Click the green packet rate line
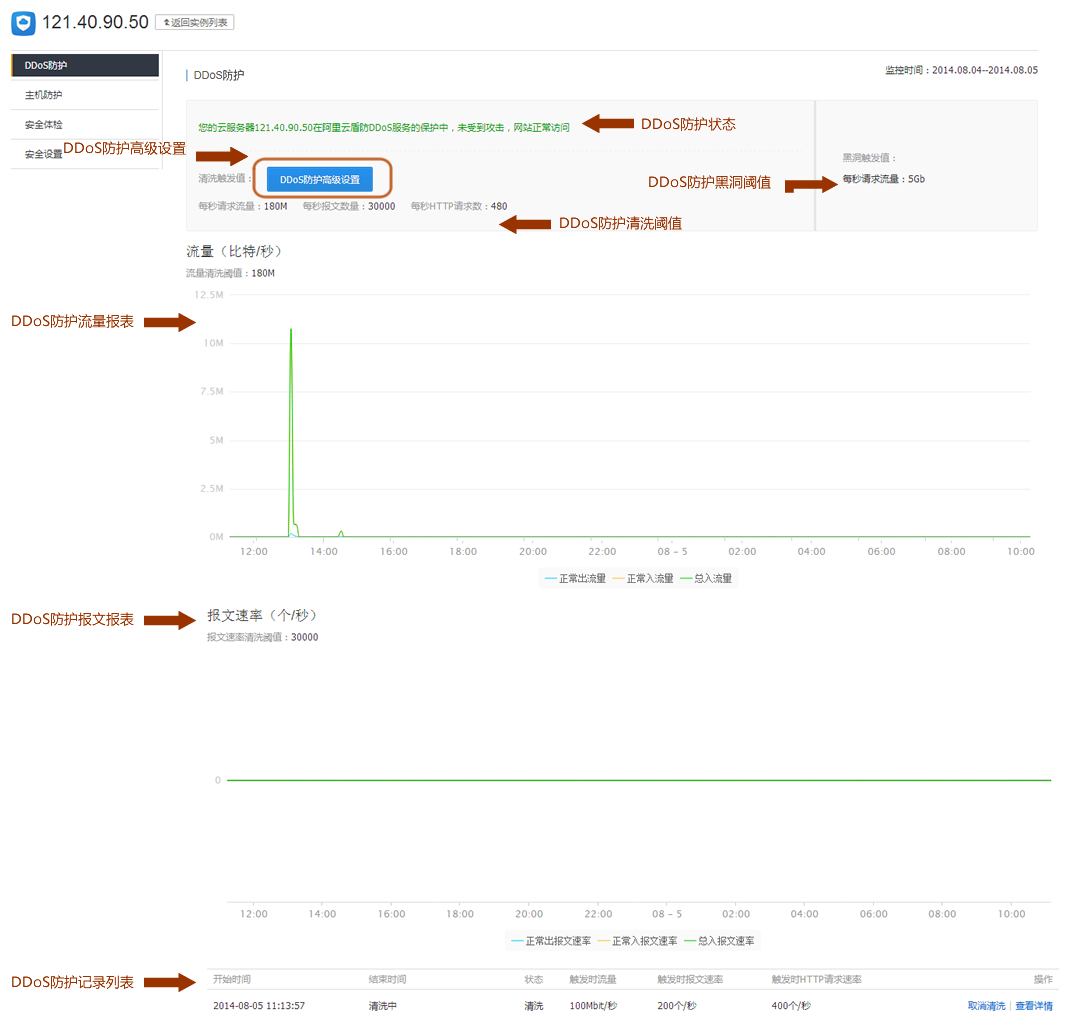Image resolution: width=1070 pixels, height=1023 pixels. [640, 780]
